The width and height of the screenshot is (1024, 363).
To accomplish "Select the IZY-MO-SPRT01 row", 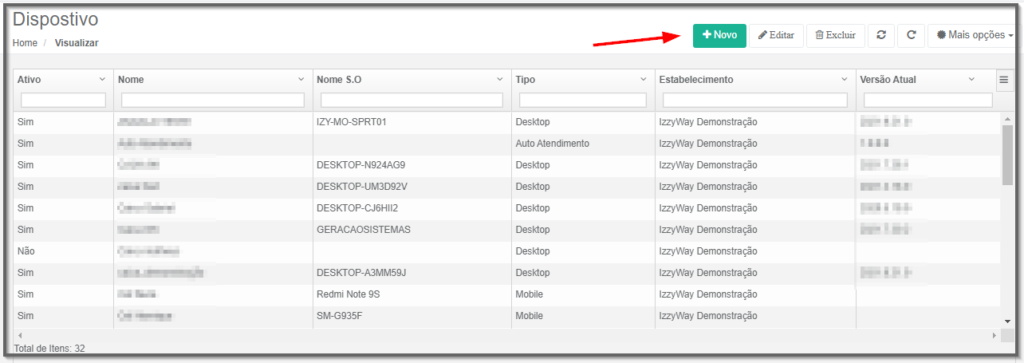I will (x=508, y=122).
